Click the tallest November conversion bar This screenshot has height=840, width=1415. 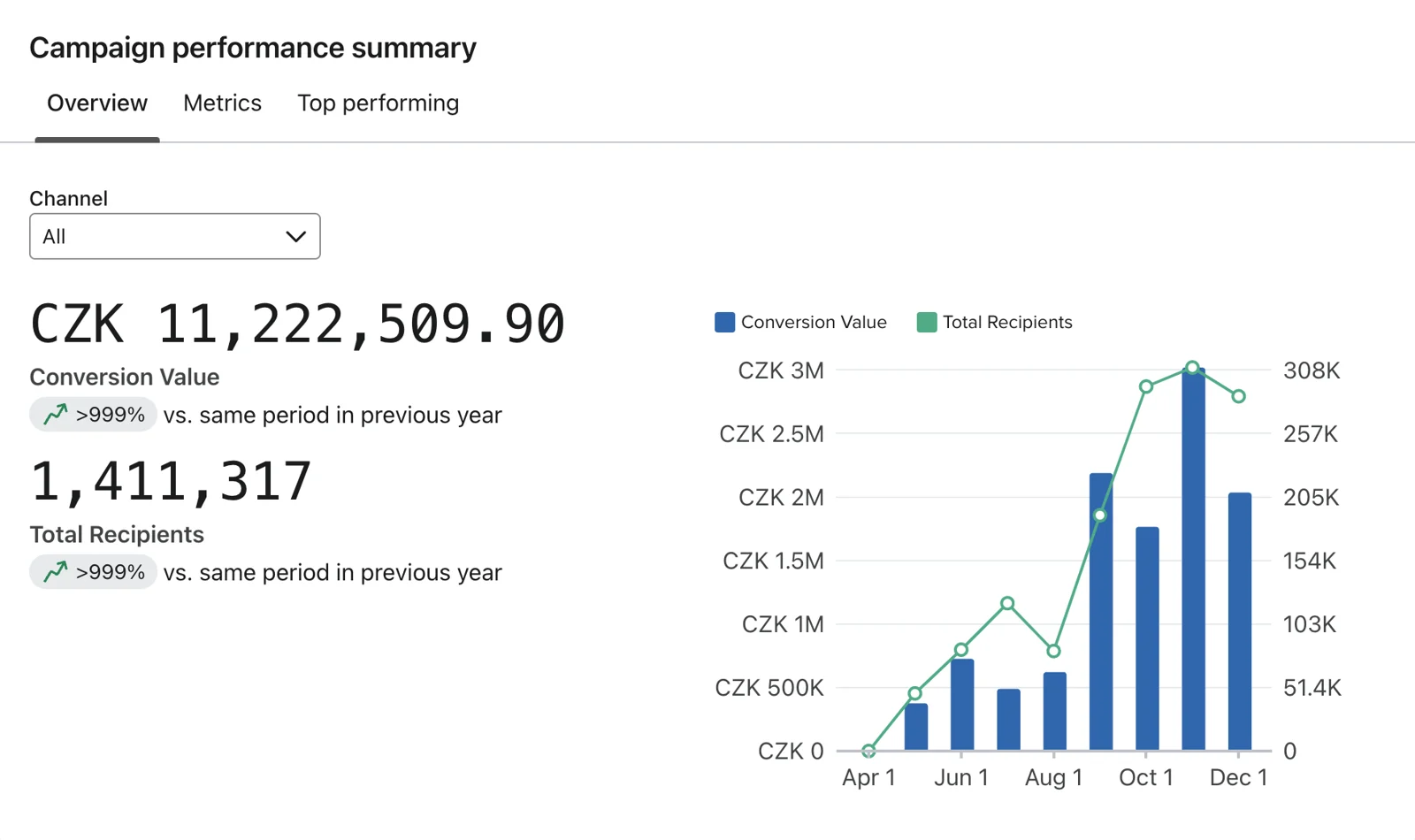(x=1193, y=559)
